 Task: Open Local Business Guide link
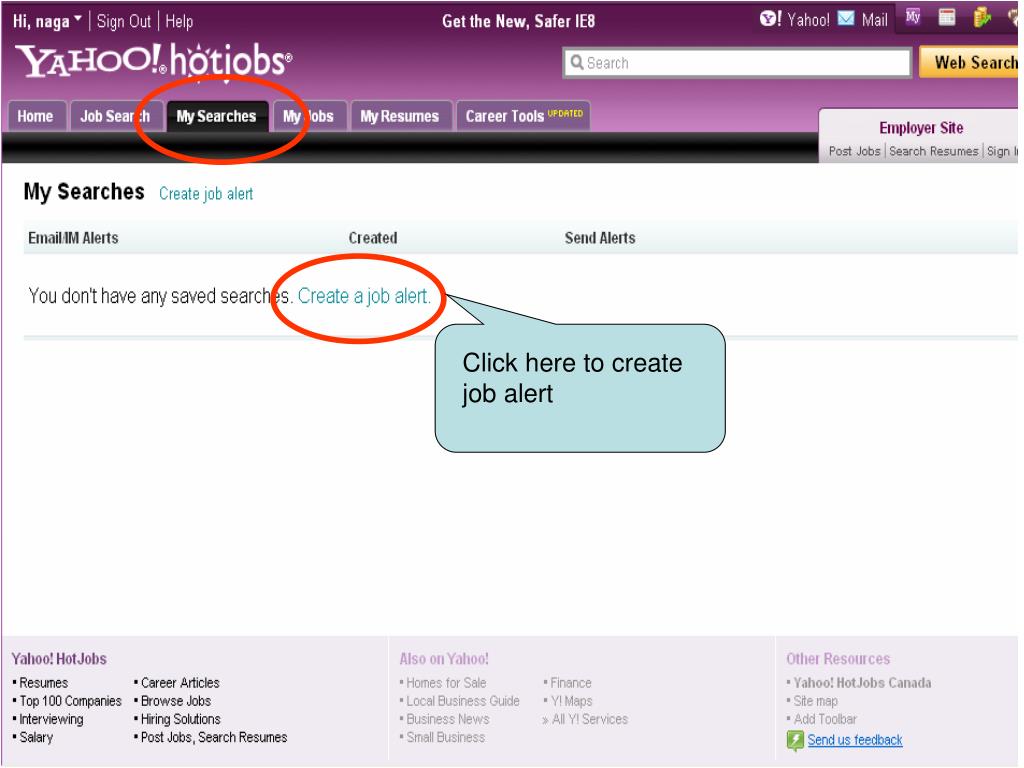coord(463,701)
